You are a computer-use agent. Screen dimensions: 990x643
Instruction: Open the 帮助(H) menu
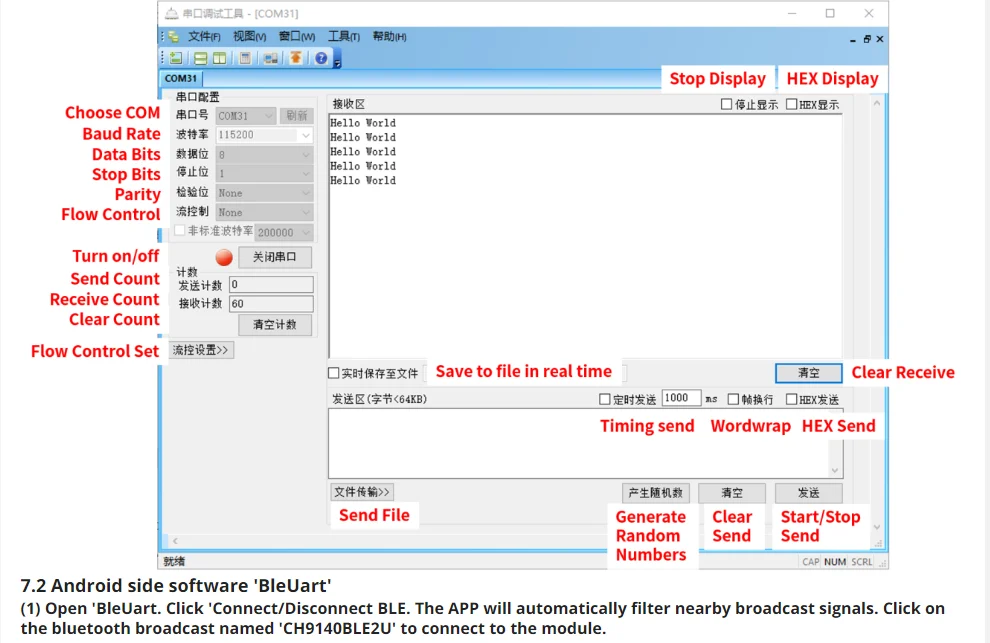[390, 37]
